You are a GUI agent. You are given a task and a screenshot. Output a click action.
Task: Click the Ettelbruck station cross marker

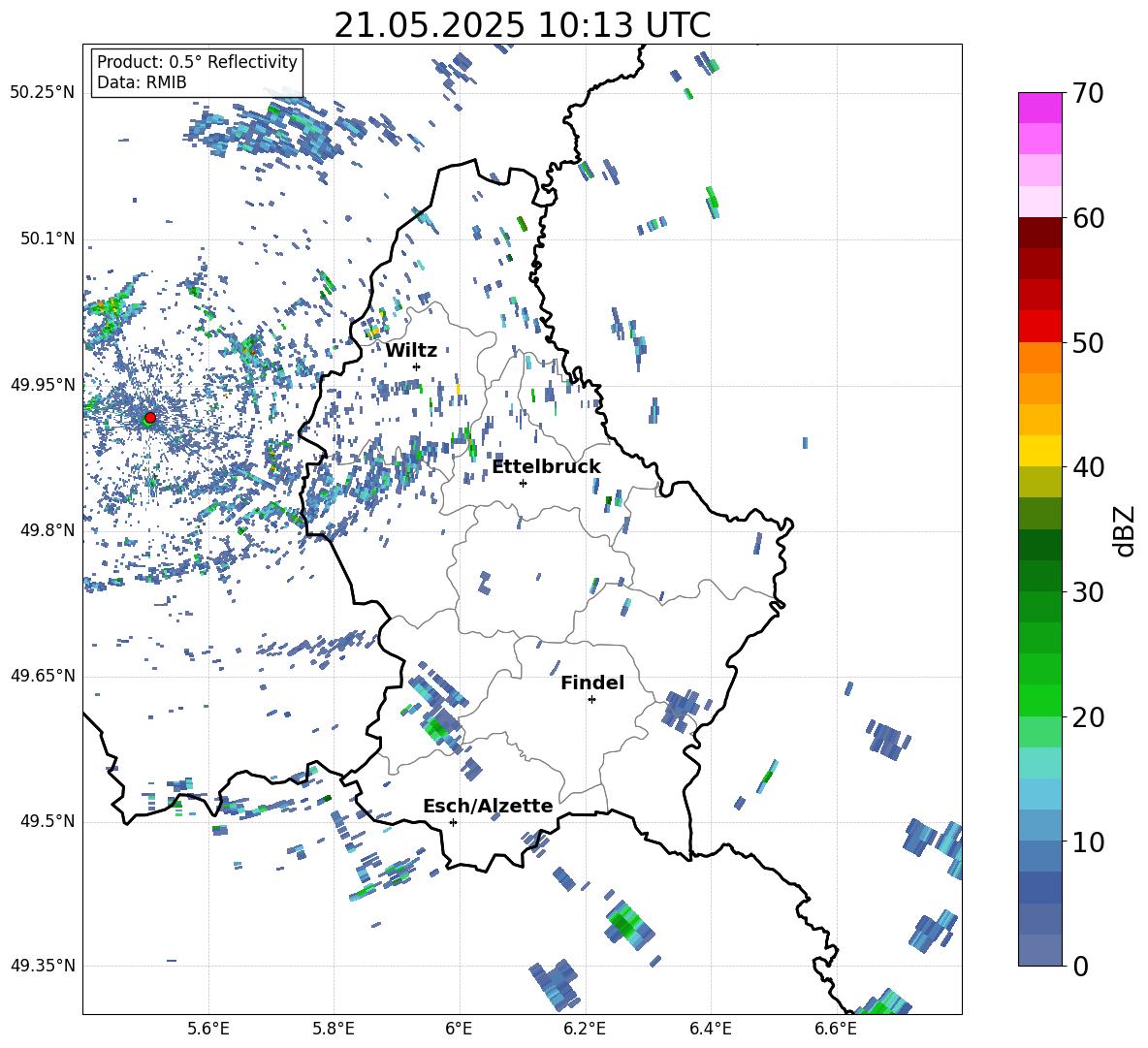click(523, 483)
